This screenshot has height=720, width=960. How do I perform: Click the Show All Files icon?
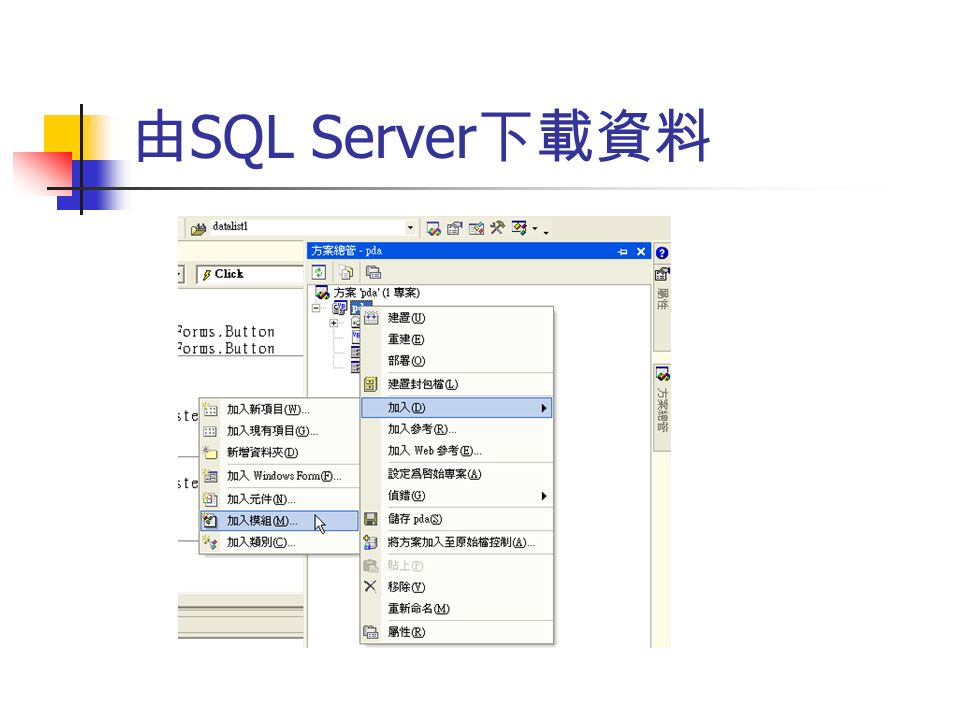point(346,272)
